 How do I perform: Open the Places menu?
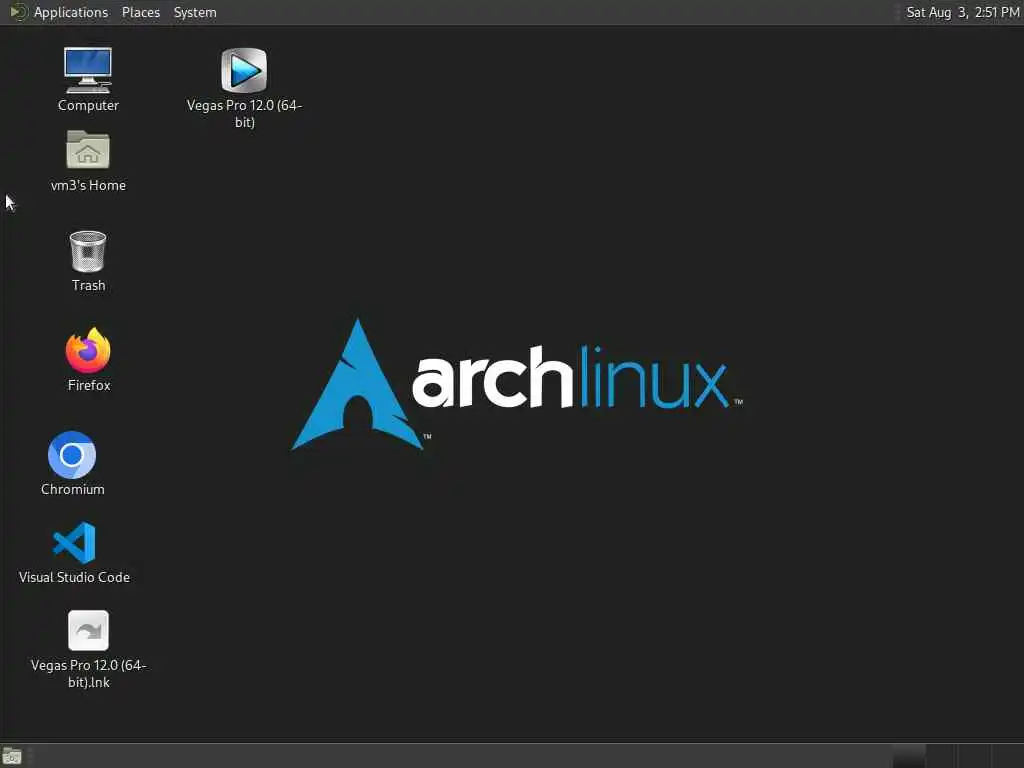coord(140,12)
